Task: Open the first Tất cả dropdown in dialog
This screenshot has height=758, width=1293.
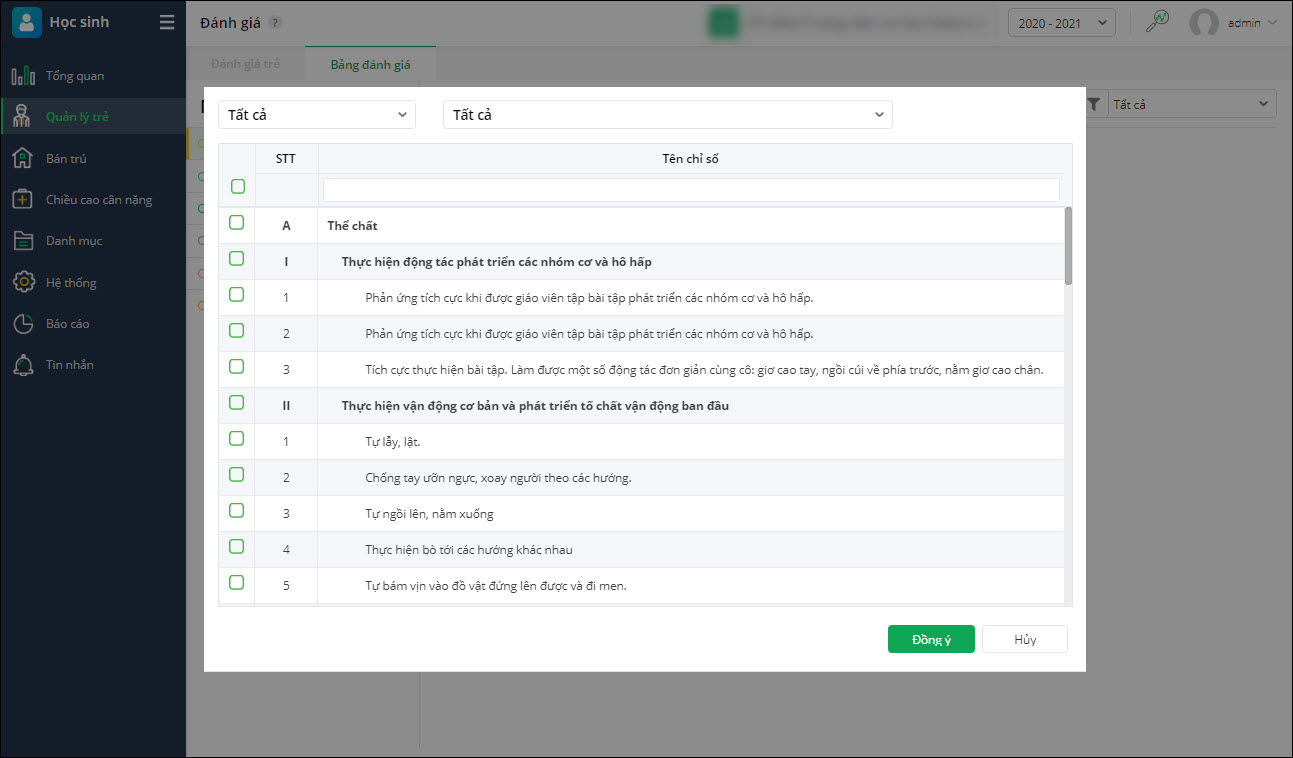Action: tap(317, 115)
